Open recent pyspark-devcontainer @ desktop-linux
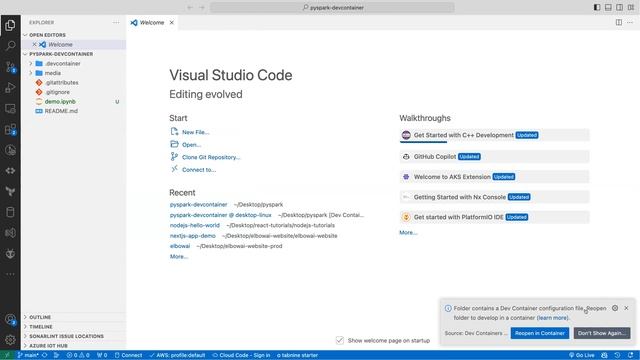The image size is (640, 360). click(x=220, y=215)
